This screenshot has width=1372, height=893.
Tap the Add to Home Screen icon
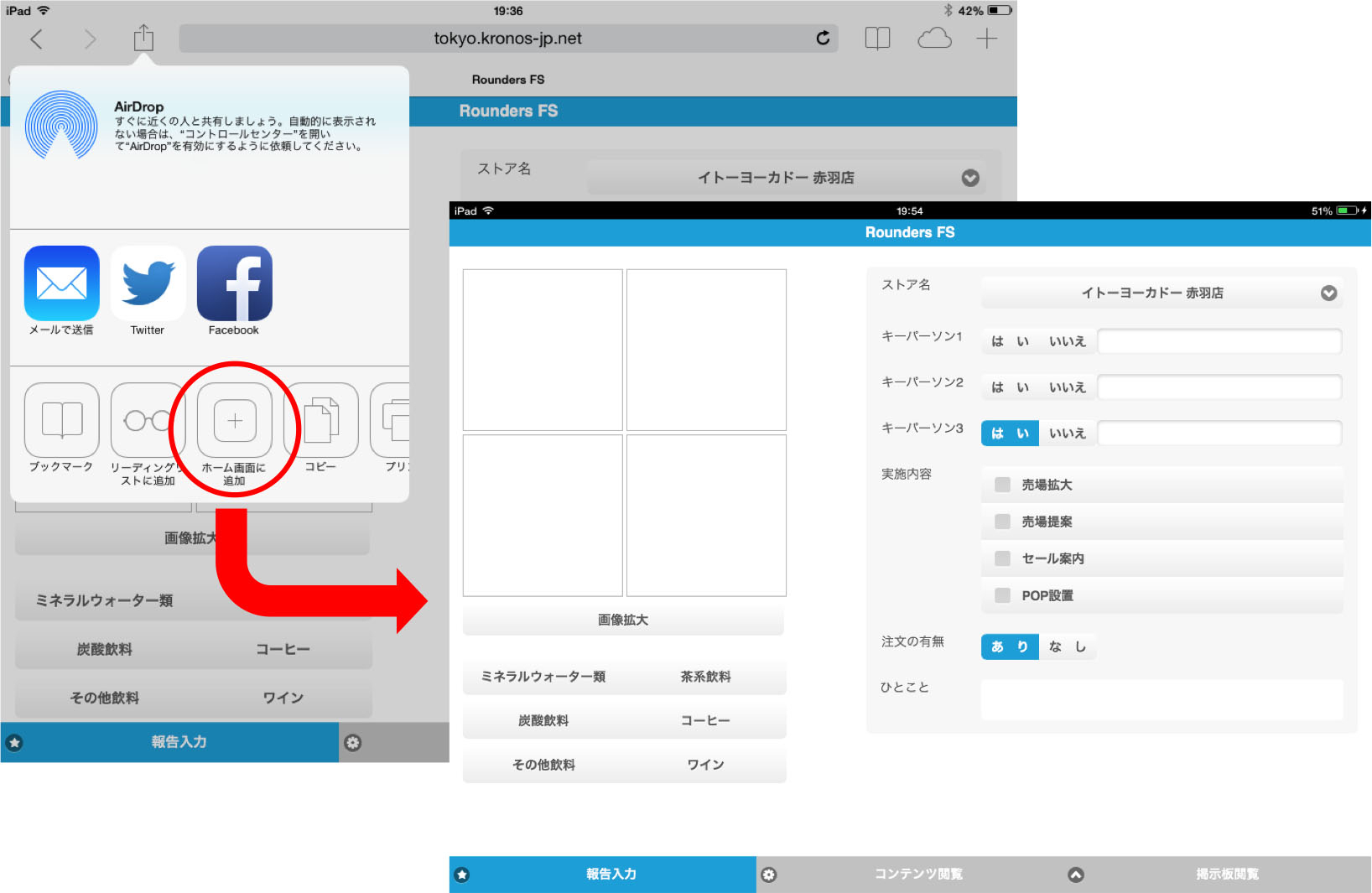234,421
